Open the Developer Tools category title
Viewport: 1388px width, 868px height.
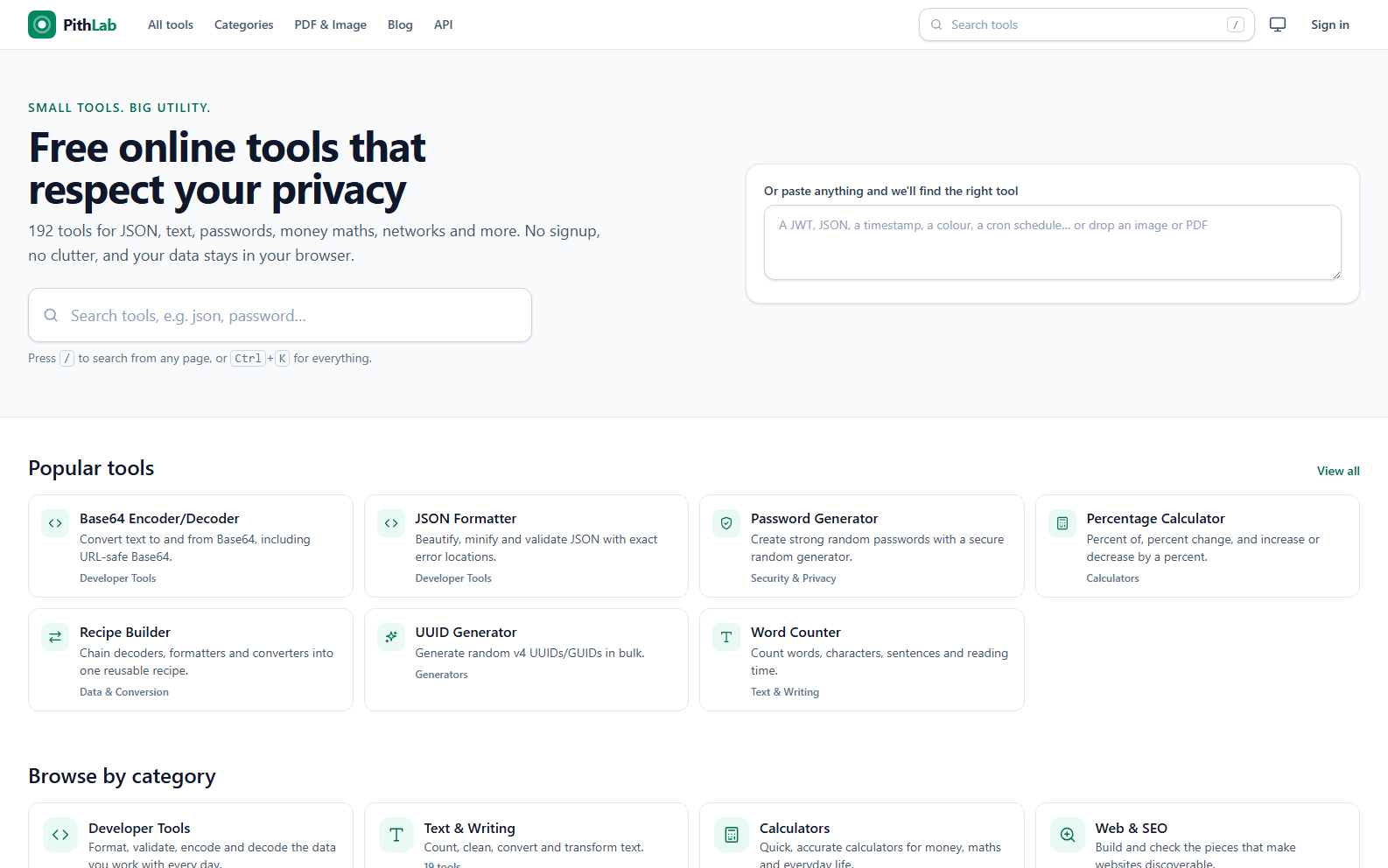point(139,829)
